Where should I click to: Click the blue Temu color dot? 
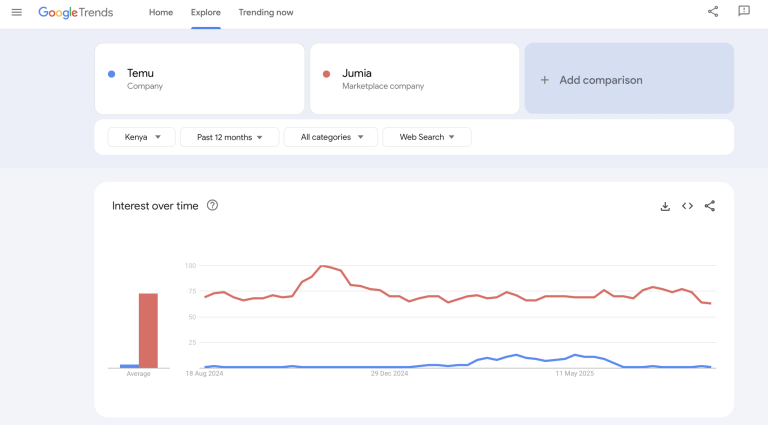pyautogui.click(x=111, y=74)
